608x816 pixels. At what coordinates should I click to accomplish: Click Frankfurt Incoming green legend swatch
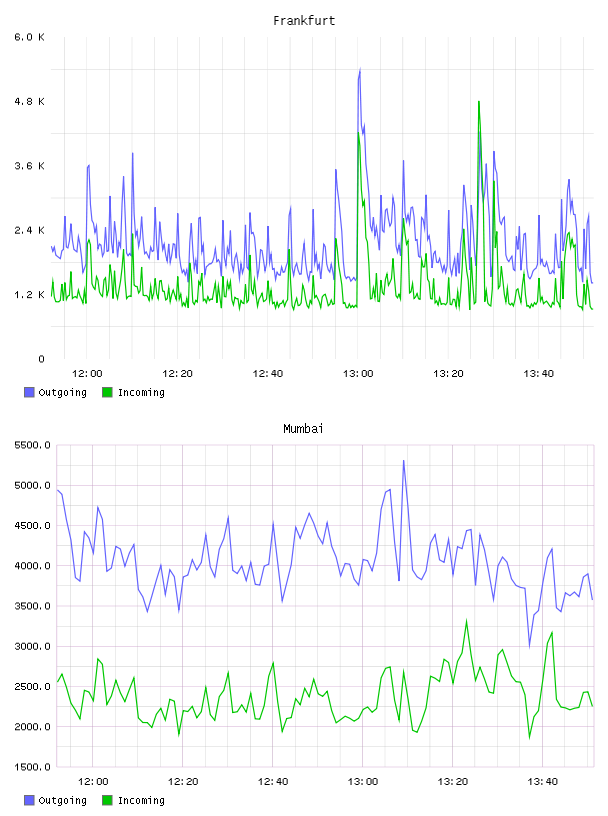[107, 392]
